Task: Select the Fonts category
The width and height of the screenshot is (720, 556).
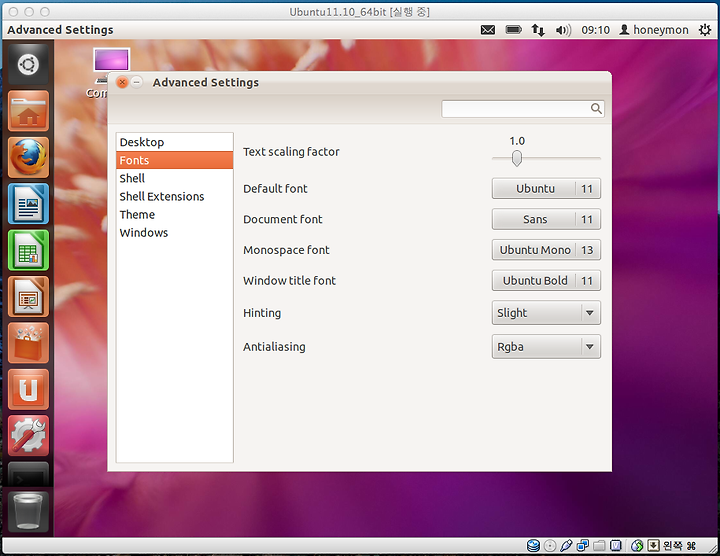Action: point(174,160)
